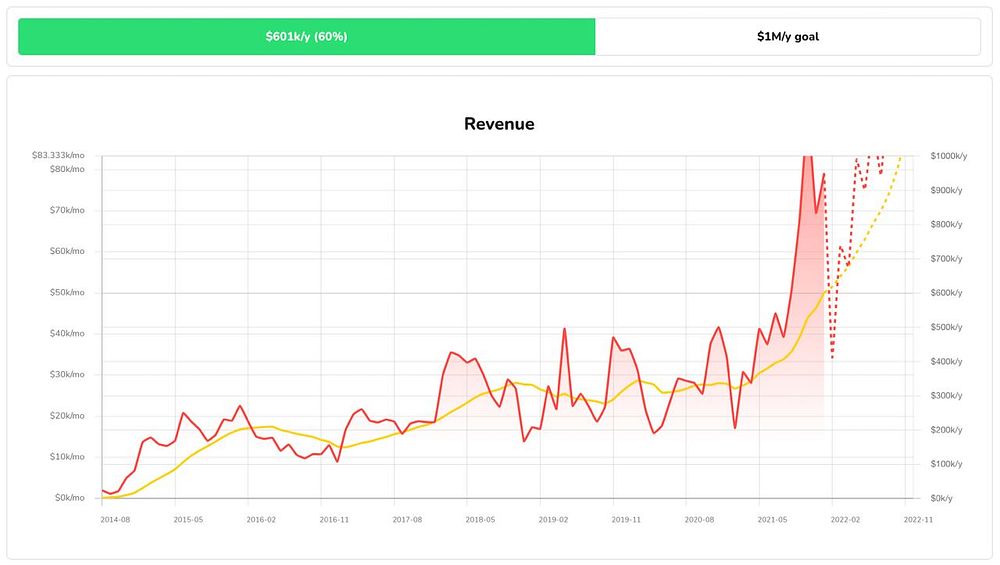This screenshot has height=565, width=1000.
Task: Click the 2022-02 date label
Action: pos(845,520)
